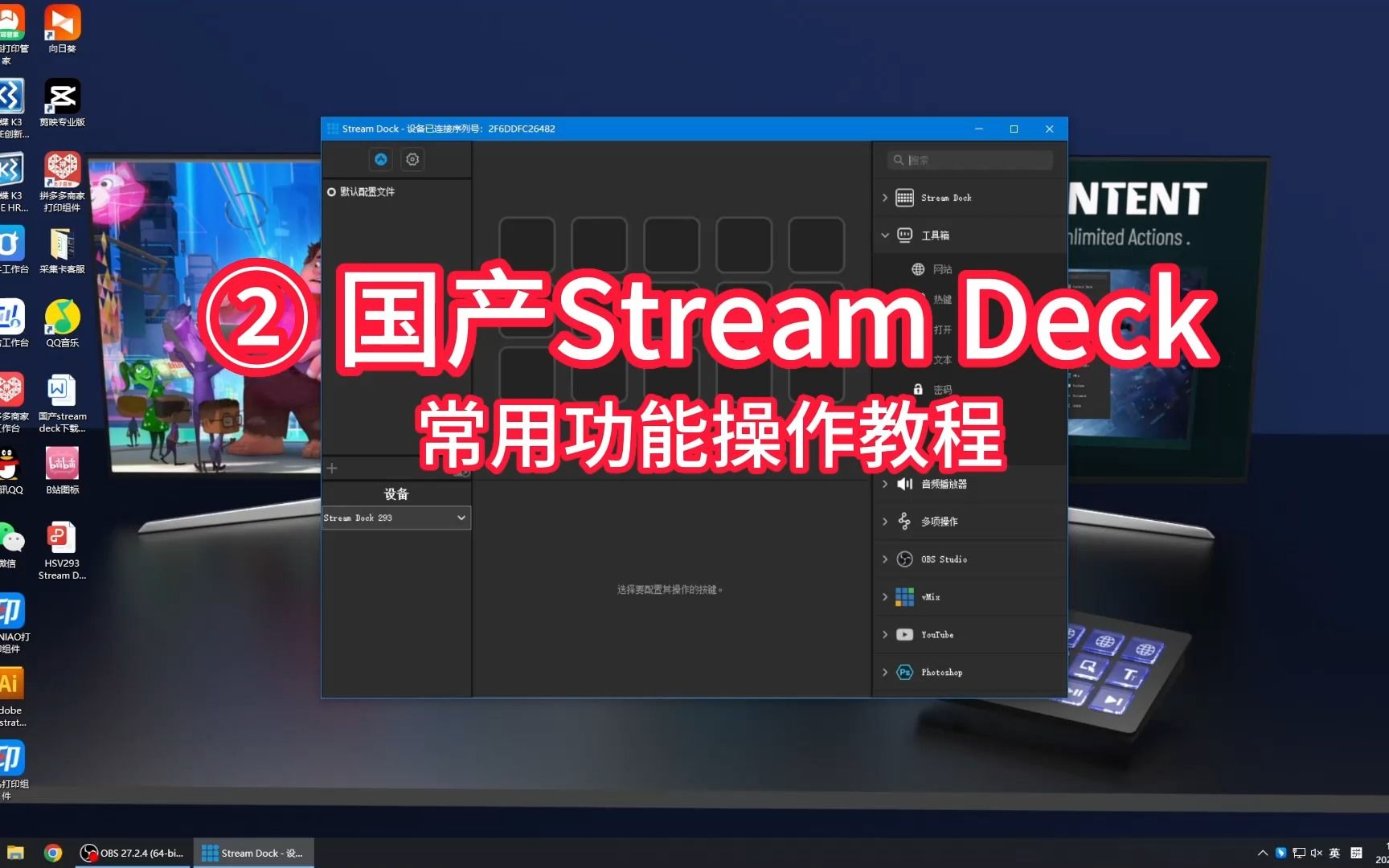
Task: Click the blue bird tray icon
Action: [x=1281, y=853]
